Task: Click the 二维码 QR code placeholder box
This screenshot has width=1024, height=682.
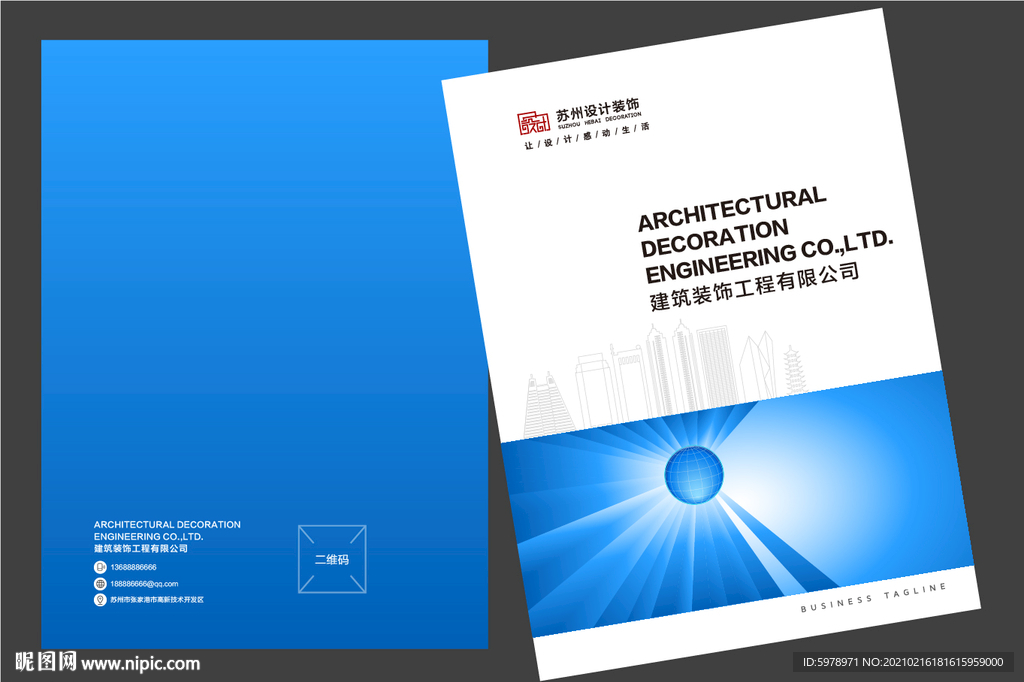Action: (x=332, y=559)
